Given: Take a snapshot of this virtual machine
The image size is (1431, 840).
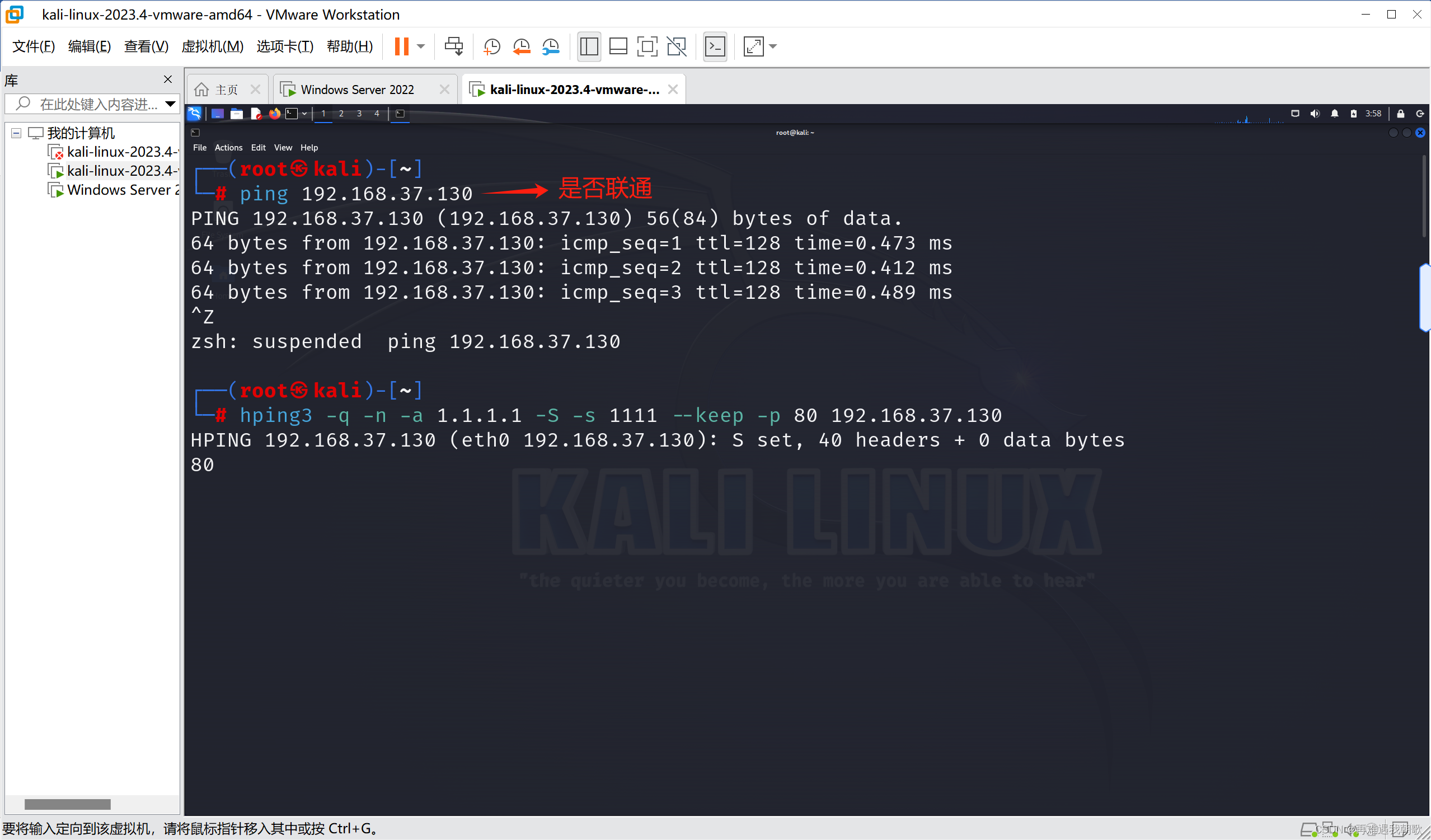Looking at the screenshot, I should (x=491, y=46).
